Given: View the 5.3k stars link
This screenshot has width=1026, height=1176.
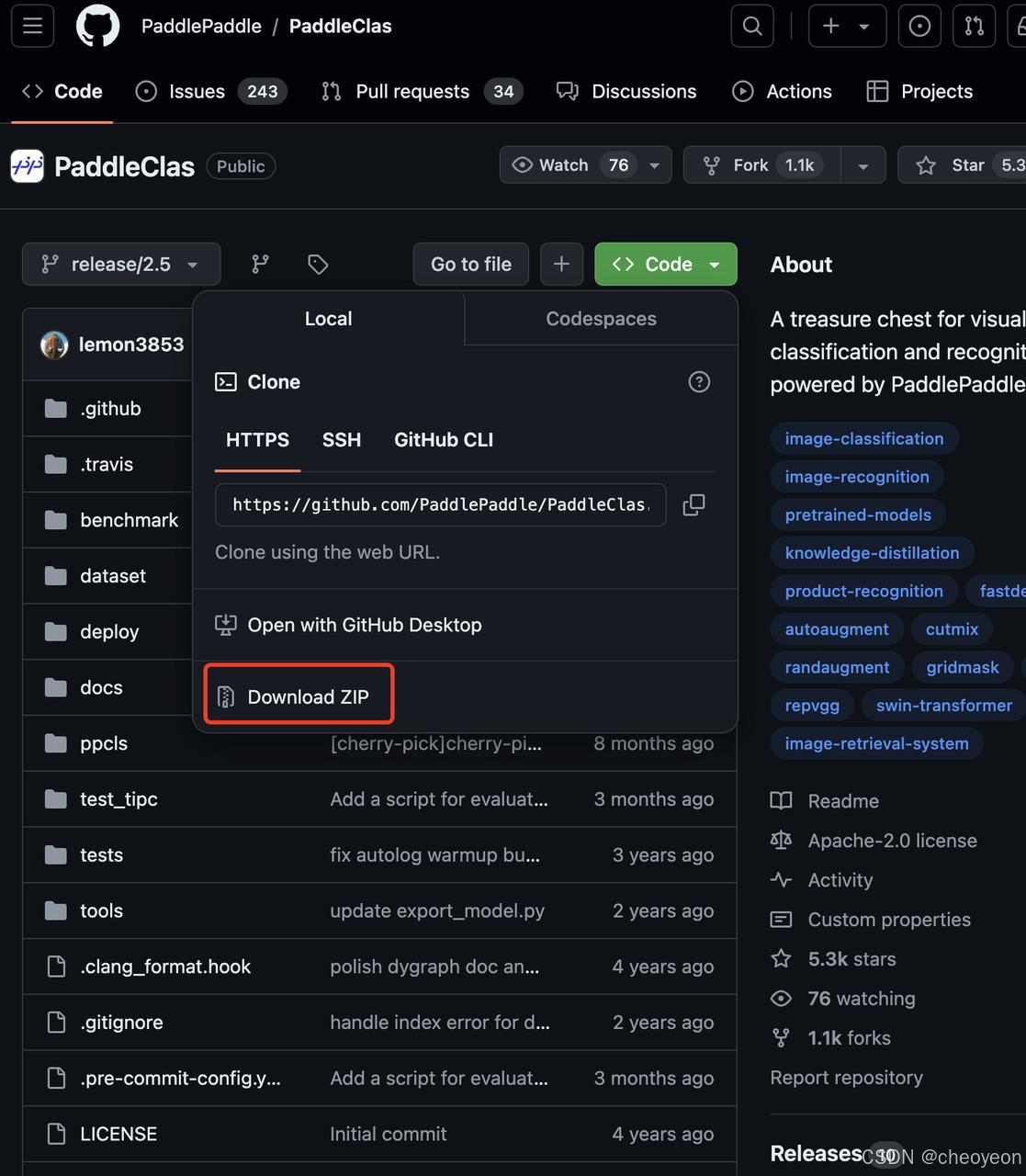Looking at the screenshot, I should click(x=833, y=959).
